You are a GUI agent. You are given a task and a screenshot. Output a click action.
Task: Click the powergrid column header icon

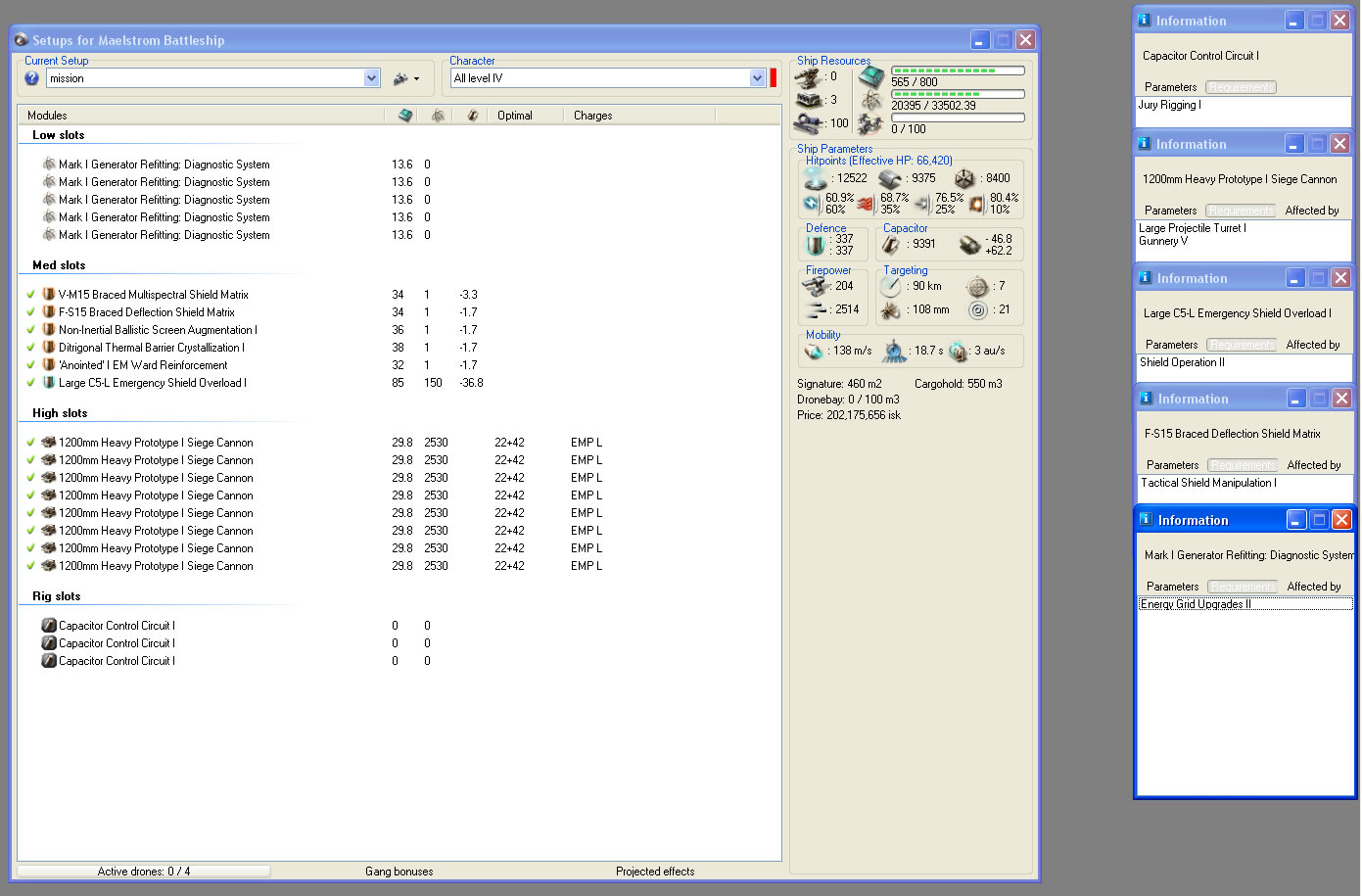[438, 116]
